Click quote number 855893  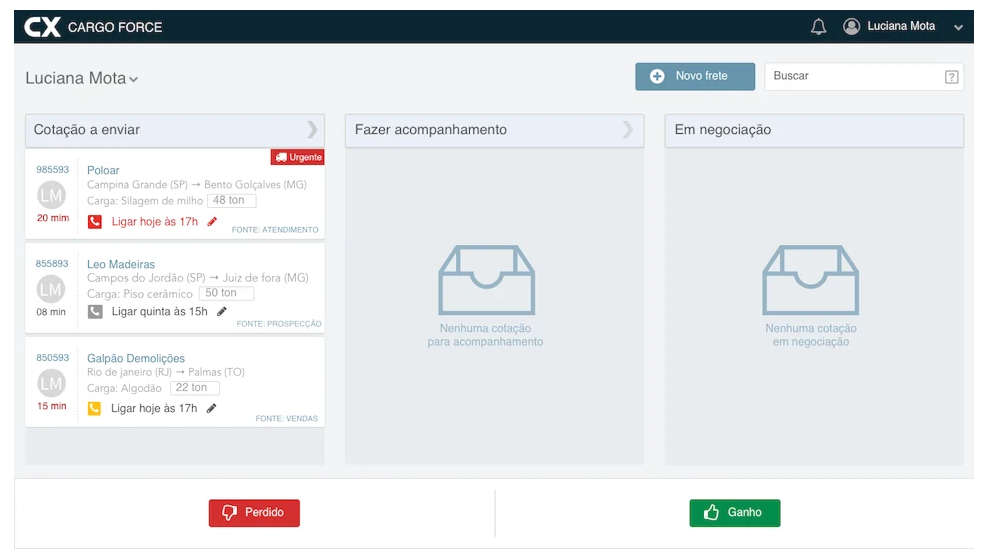[x=52, y=263]
